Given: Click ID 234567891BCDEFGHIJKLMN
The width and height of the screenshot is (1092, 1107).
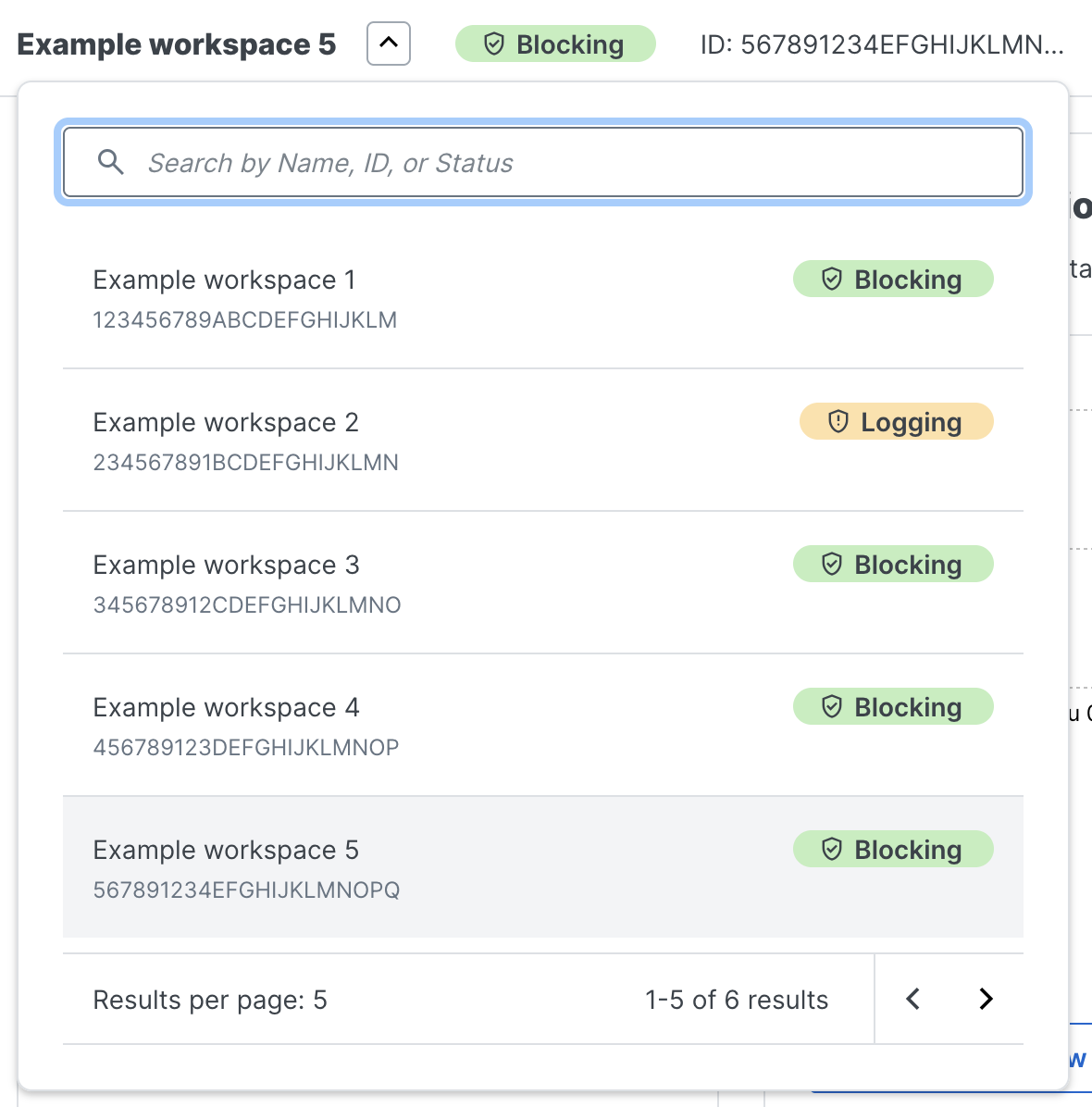Looking at the screenshot, I should pyautogui.click(x=245, y=463).
